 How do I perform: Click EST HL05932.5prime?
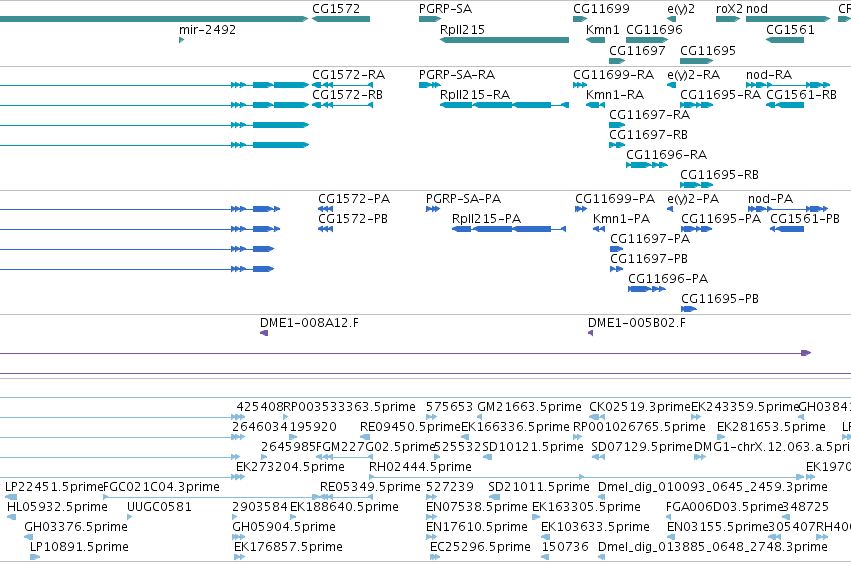pos(57,507)
